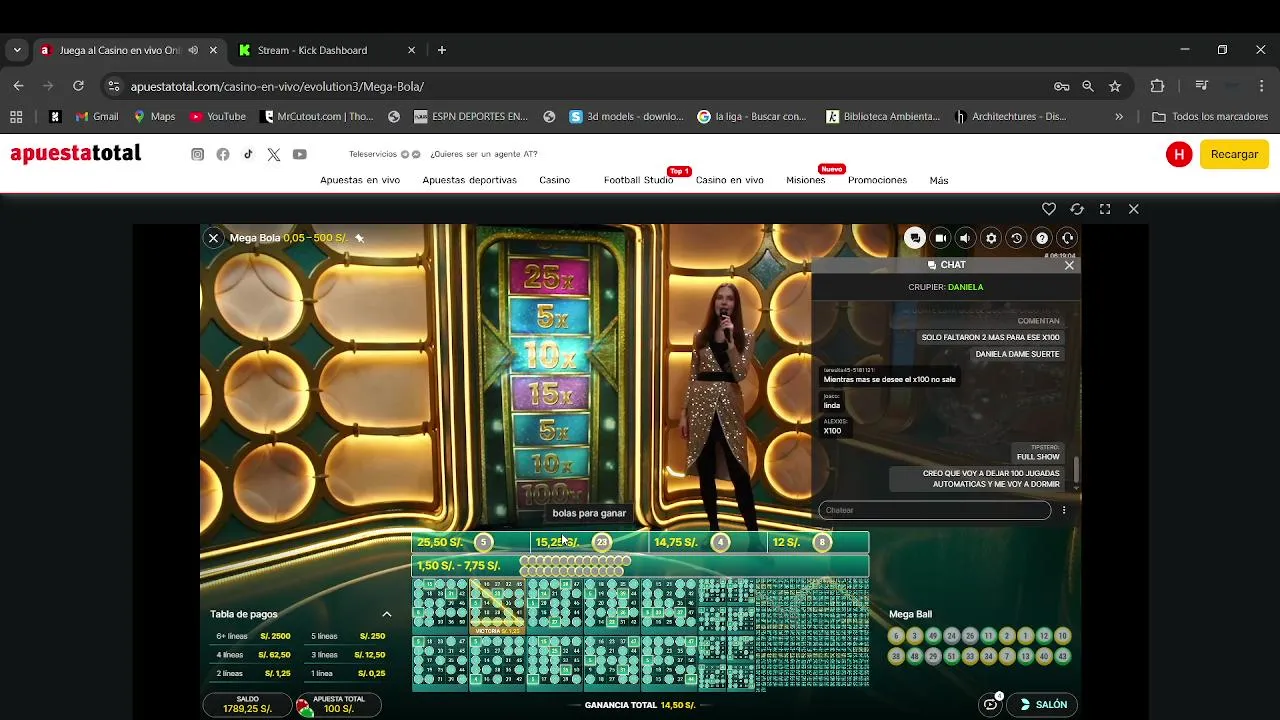The width and height of the screenshot is (1280, 720).
Task: Select the 12 S/. winning card tab
Action: pyautogui.click(x=818, y=542)
